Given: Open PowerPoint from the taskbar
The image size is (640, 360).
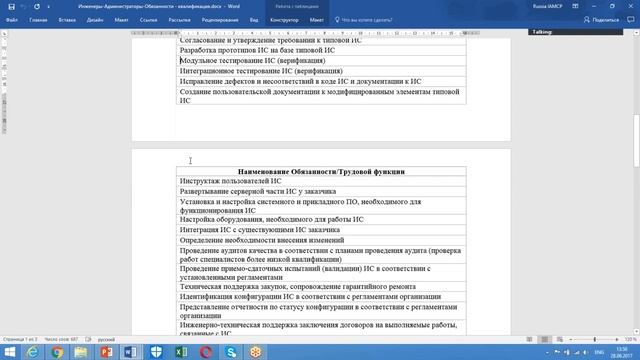Looking at the screenshot, I should [106, 352].
